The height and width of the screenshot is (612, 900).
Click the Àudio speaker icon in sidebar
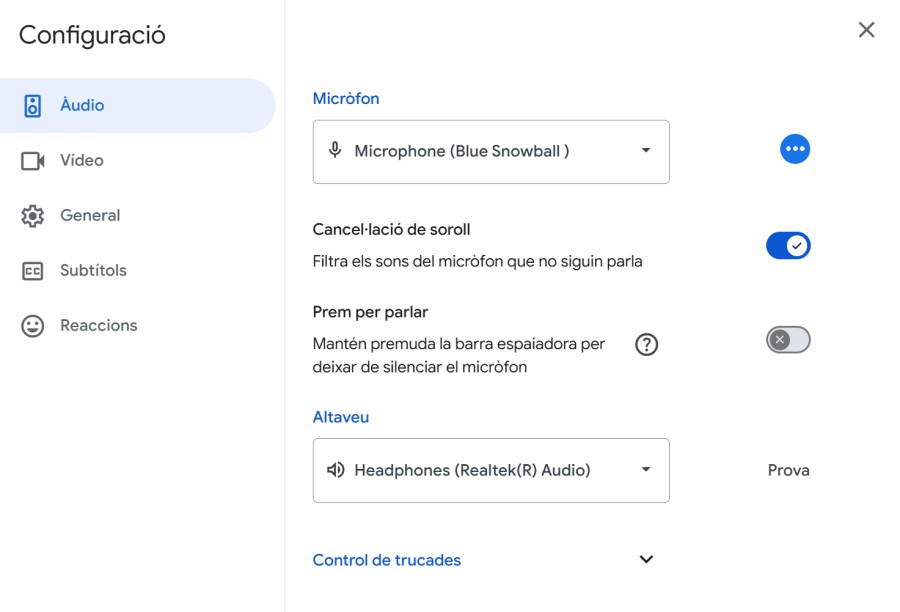coord(33,106)
